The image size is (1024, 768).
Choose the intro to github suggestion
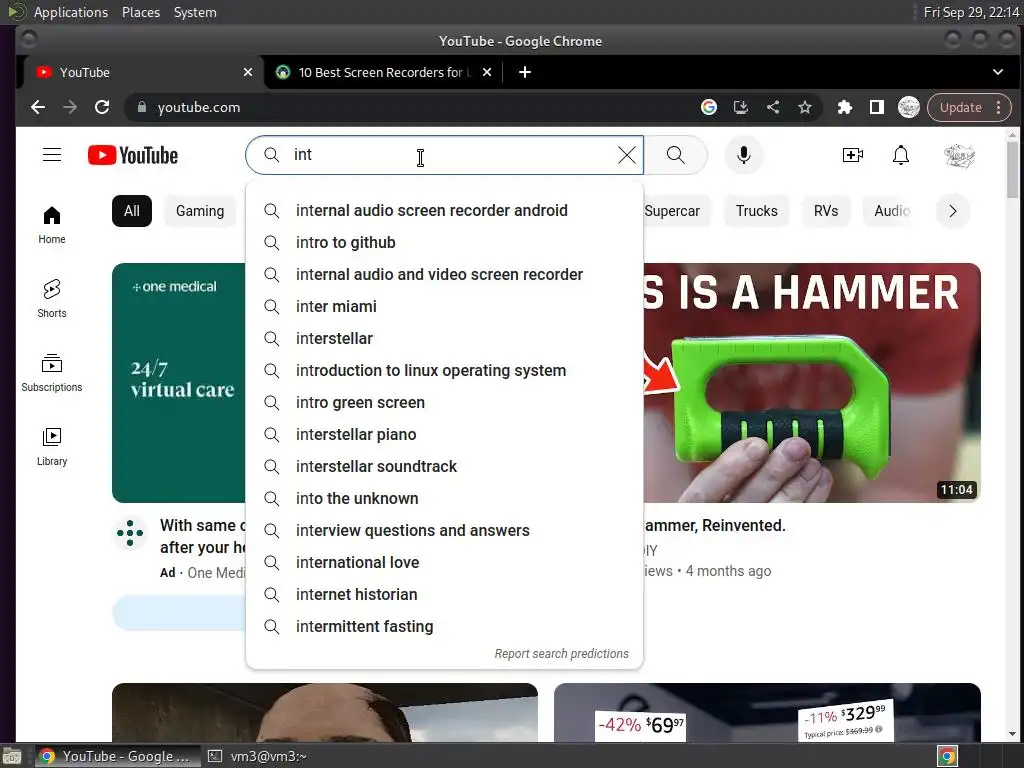tap(444, 242)
